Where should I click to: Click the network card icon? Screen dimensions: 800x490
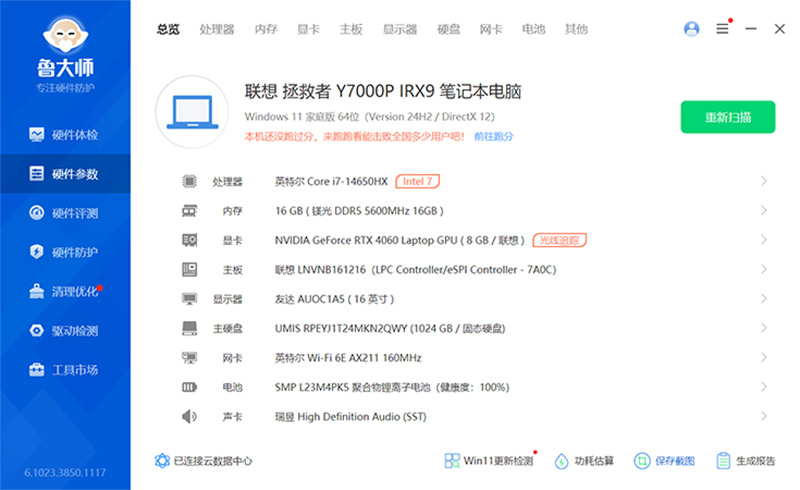[x=189, y=358]
